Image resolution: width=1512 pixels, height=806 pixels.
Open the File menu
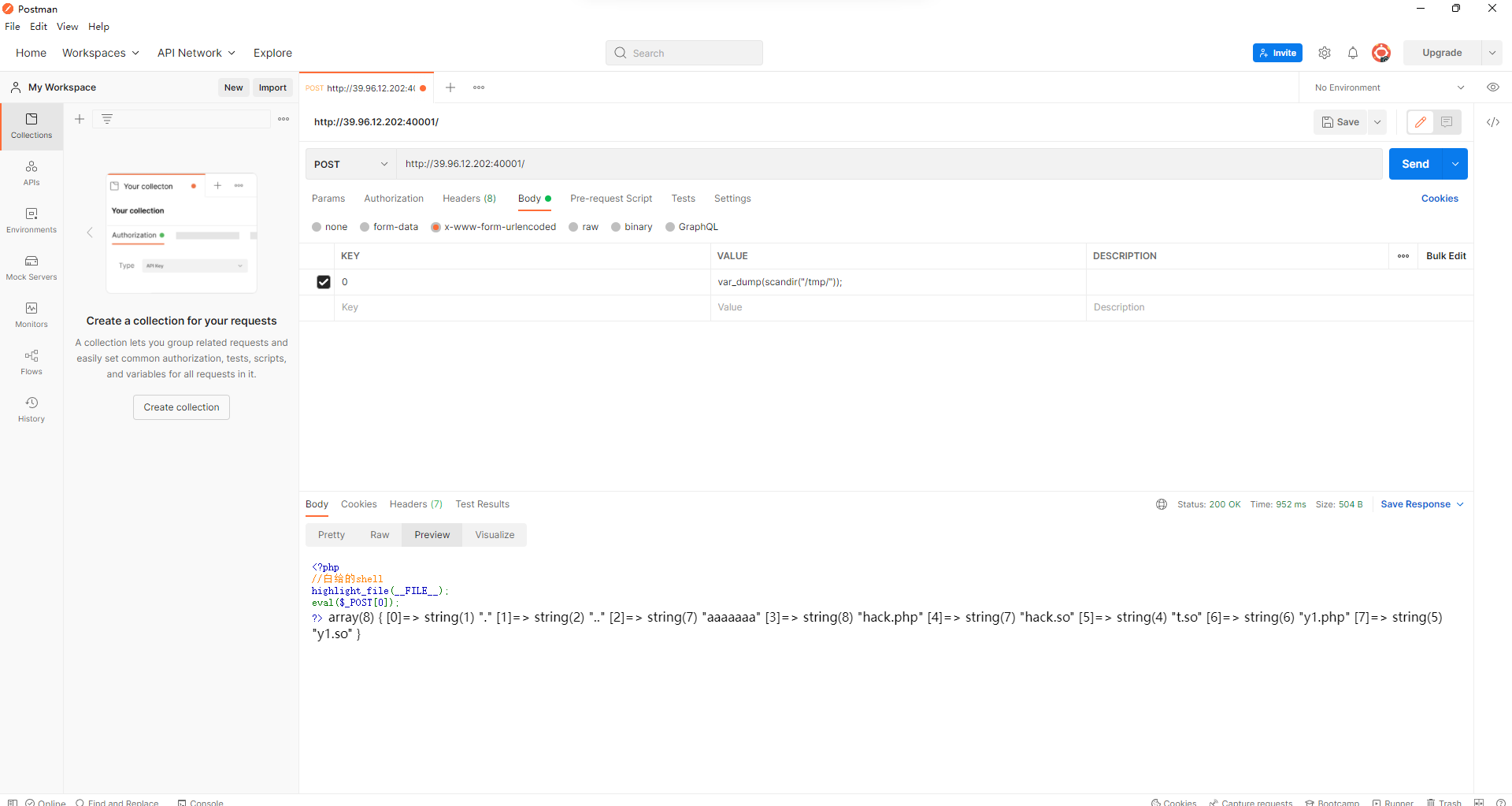point(13,26)
